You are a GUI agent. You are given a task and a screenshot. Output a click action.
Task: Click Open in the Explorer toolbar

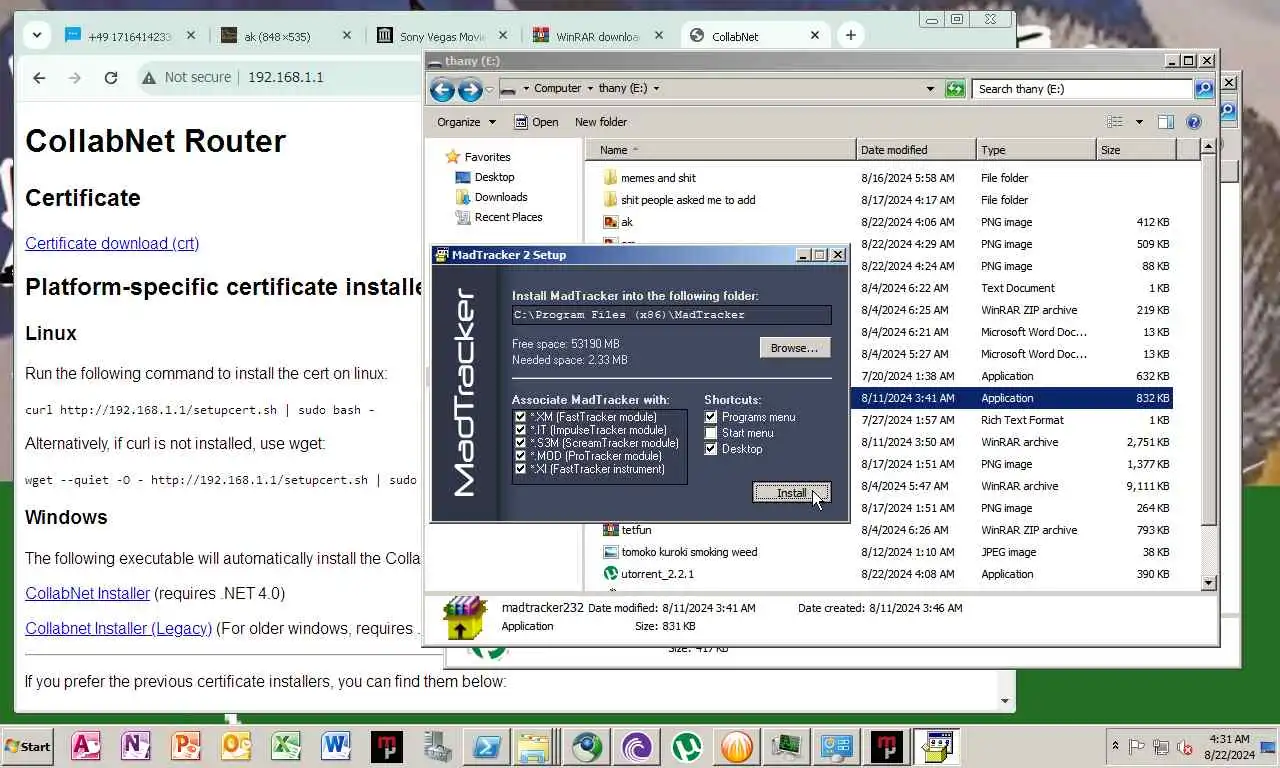tap(536, 122)
